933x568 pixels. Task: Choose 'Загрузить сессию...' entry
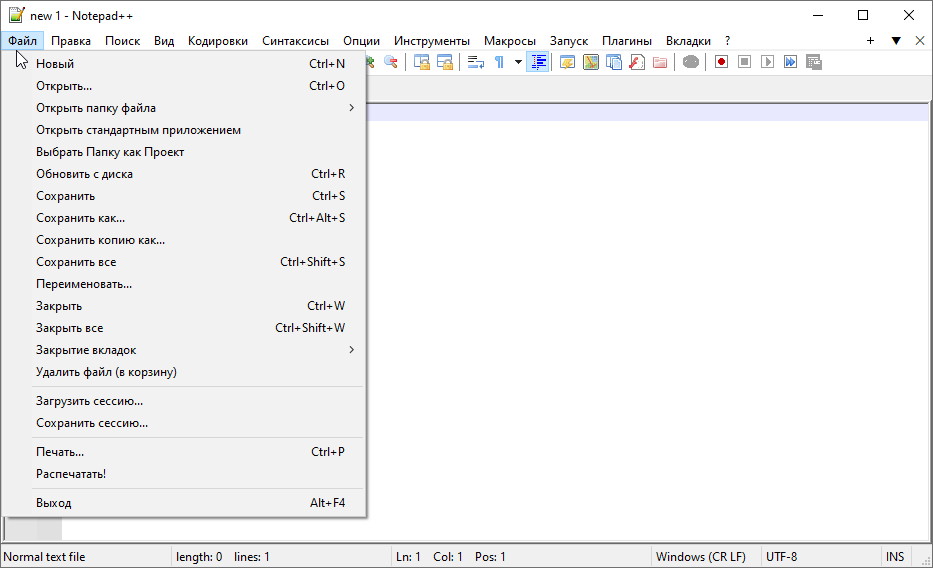(x=184, y=401)
